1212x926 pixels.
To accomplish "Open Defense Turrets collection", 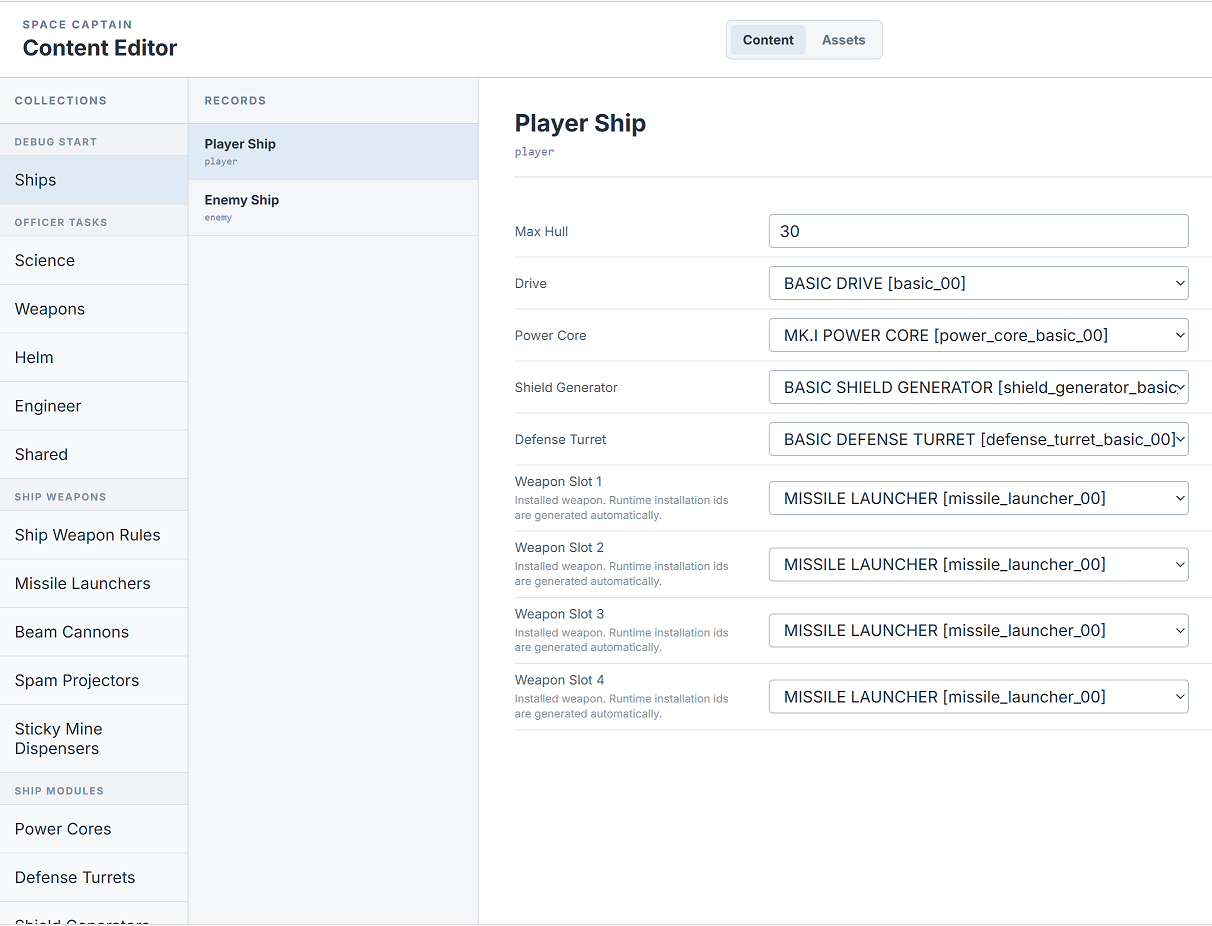I will pos(94,877).
